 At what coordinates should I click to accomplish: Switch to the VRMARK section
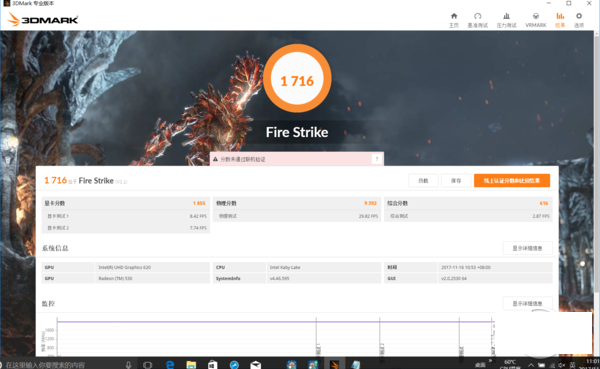coord(536,20)
